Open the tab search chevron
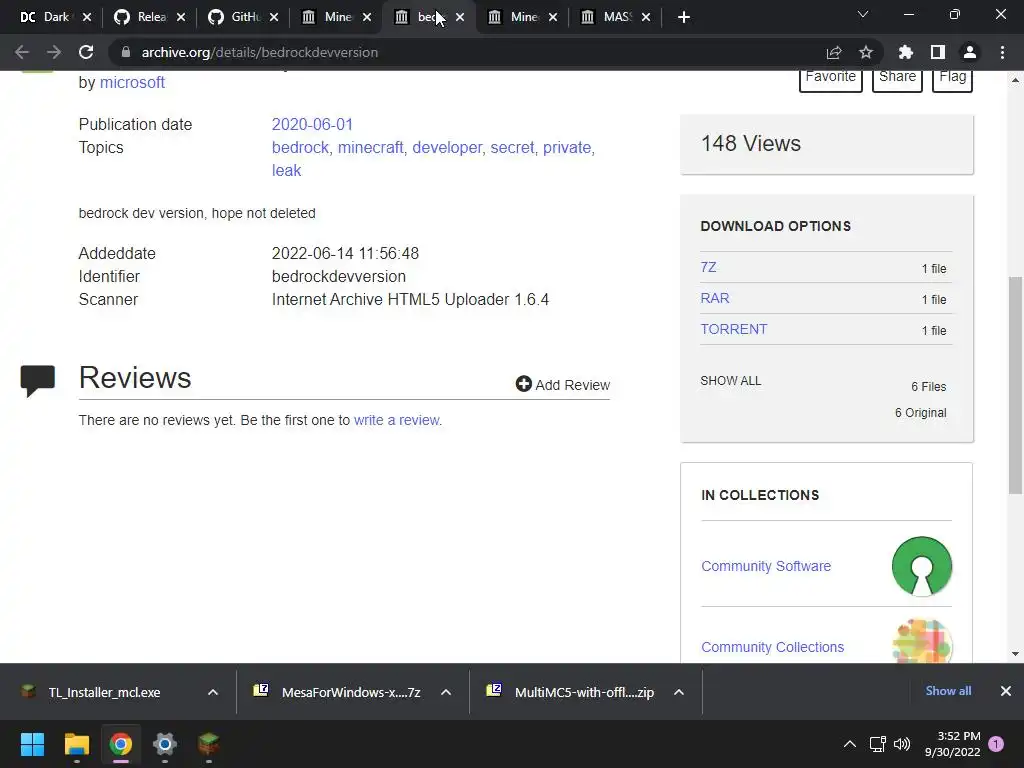Image resolution: width=1024 pixels, height=768 pixels. click(x=862, y=14)
